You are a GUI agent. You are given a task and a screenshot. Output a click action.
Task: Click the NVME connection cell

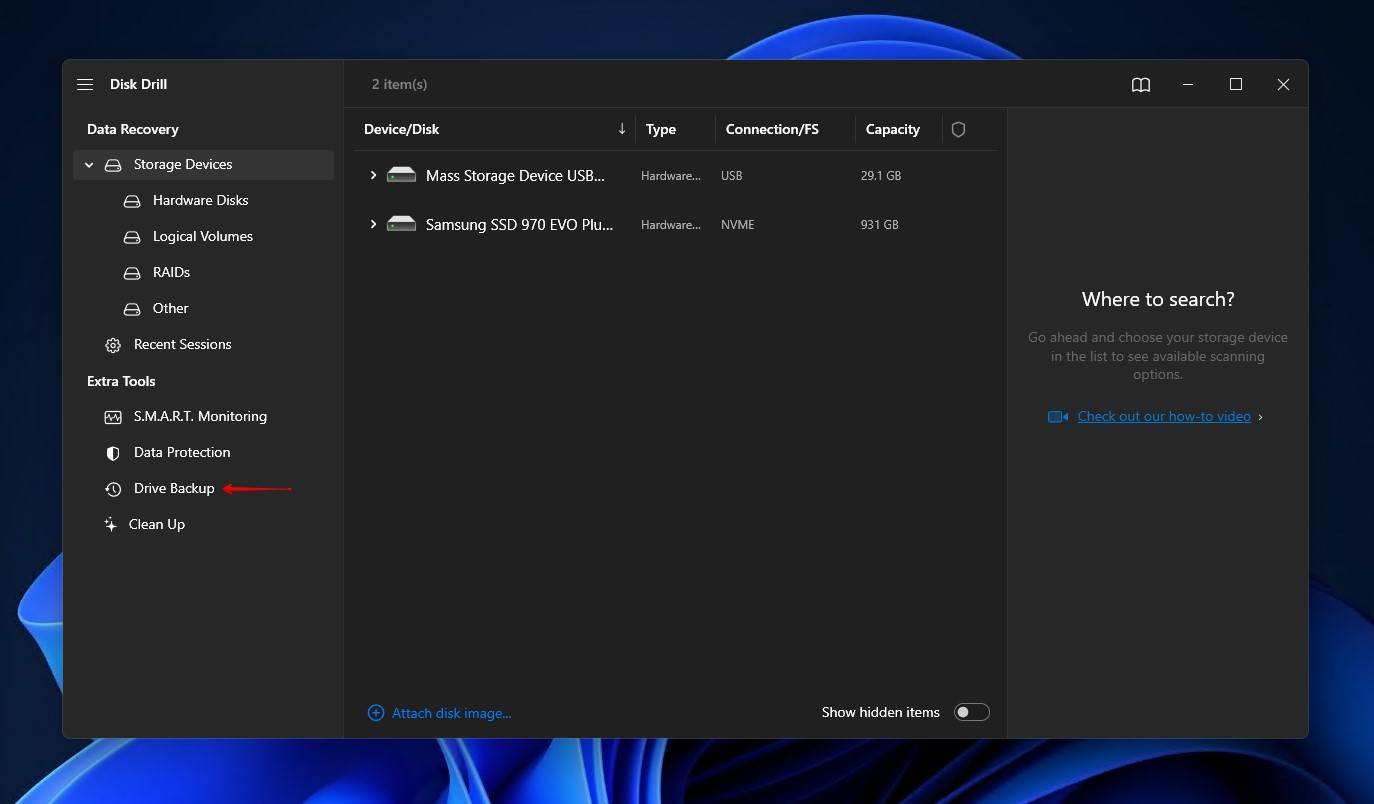[x=738, y=224]
